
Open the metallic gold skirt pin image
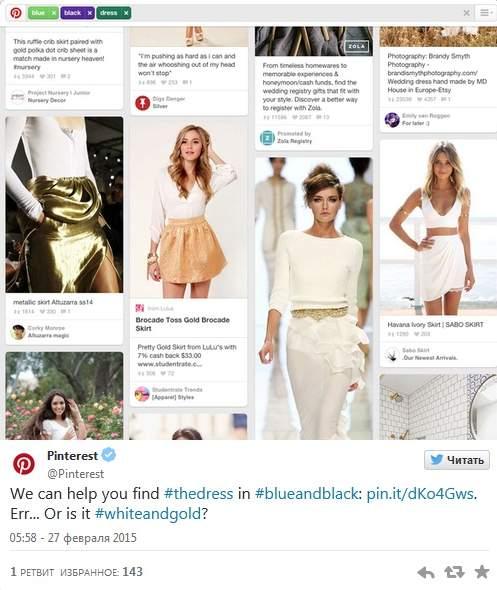point(64,205)
